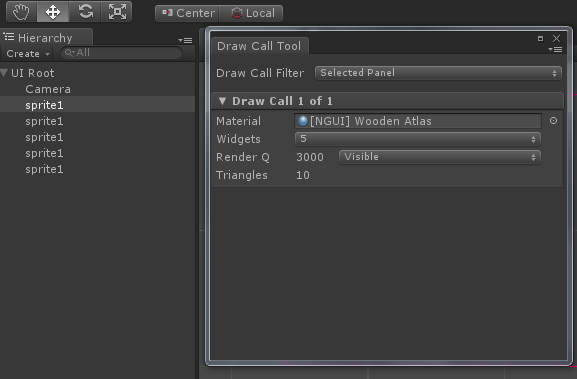The width and height of the screenshot is (577, 379).
Task: Select the Camera object in Hierarchy
Action: [48, 89]
